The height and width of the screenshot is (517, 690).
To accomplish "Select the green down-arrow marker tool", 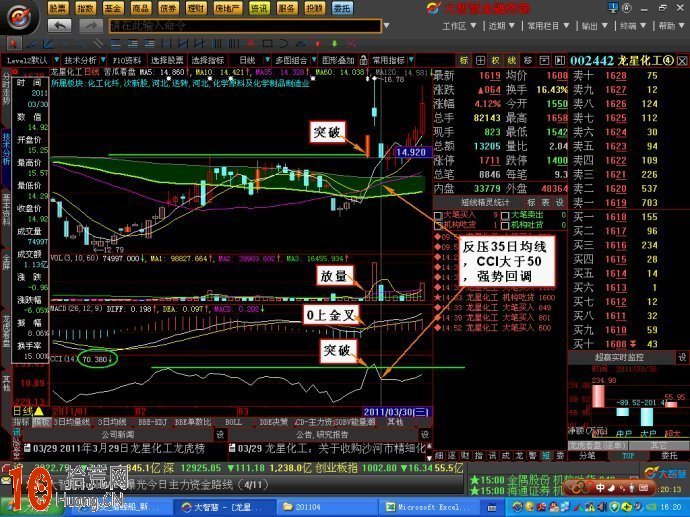I will pos(334,44).
